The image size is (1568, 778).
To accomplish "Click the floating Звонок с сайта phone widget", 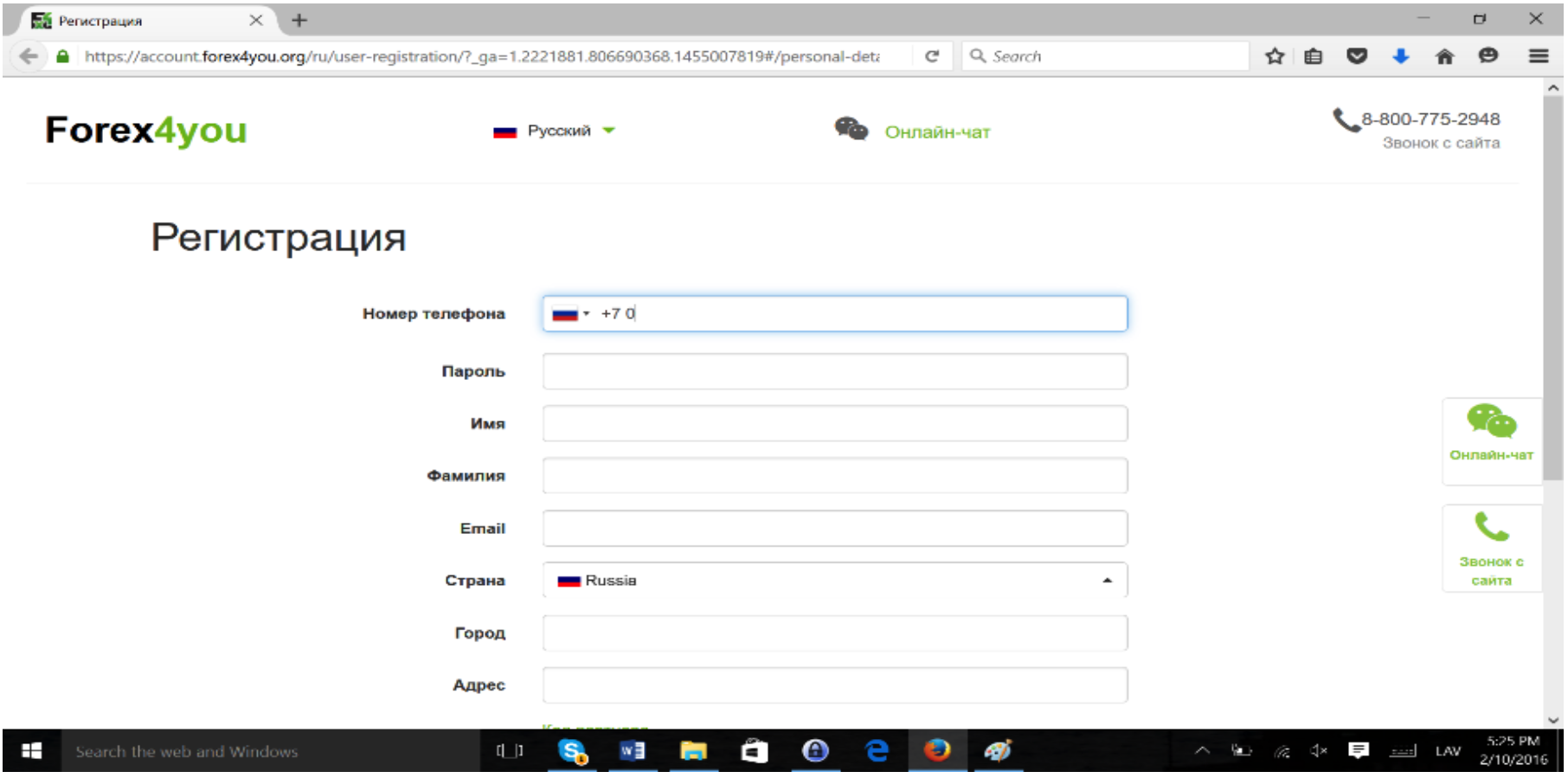I will [x=1491, y=548].
